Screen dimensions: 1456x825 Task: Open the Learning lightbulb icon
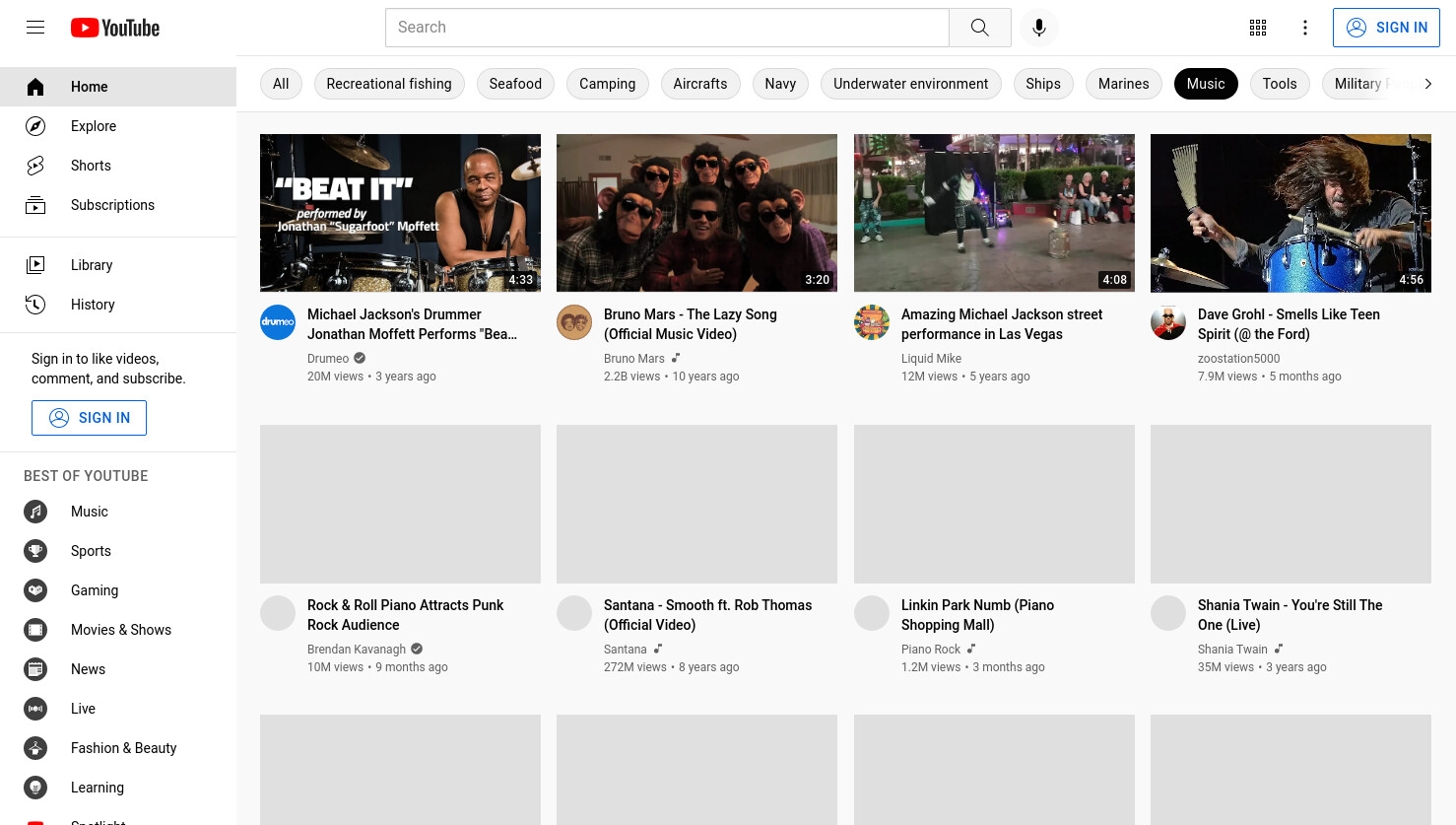pyautogui.click(x=35, y=788)
